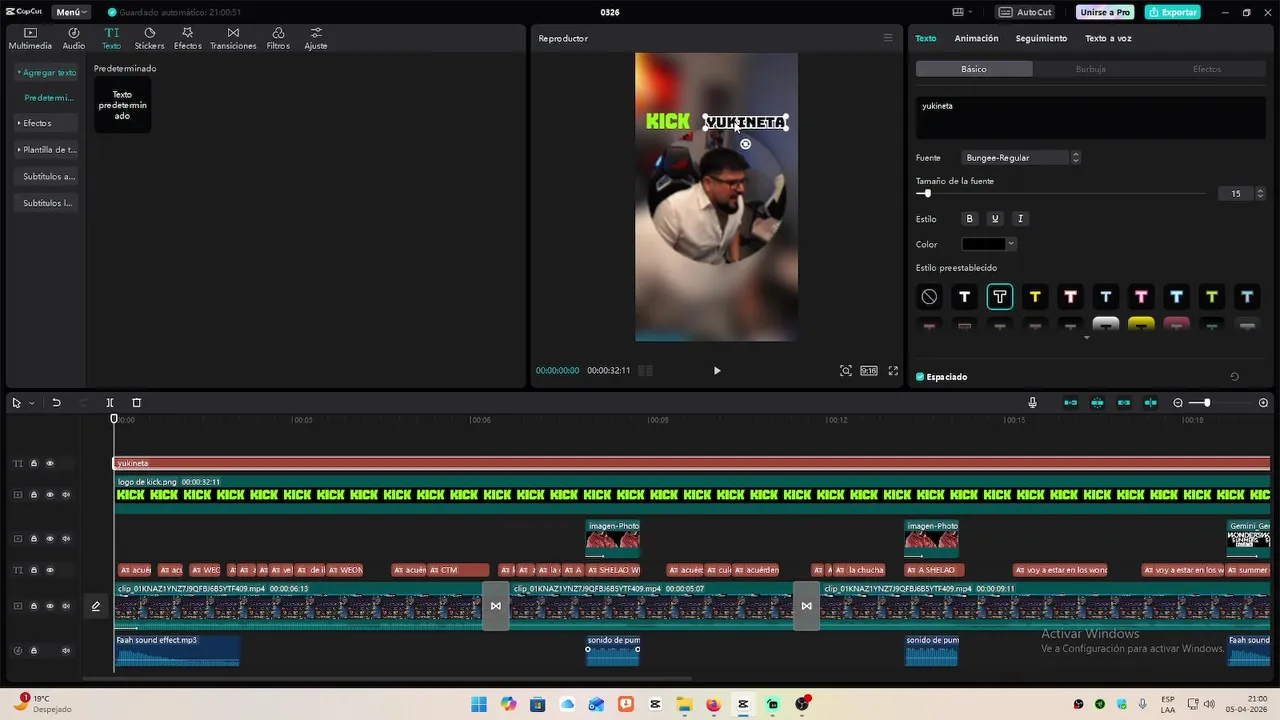Click the black text color swatch
The width and height of the screenshot is (1280, 720).
(984, 244)
